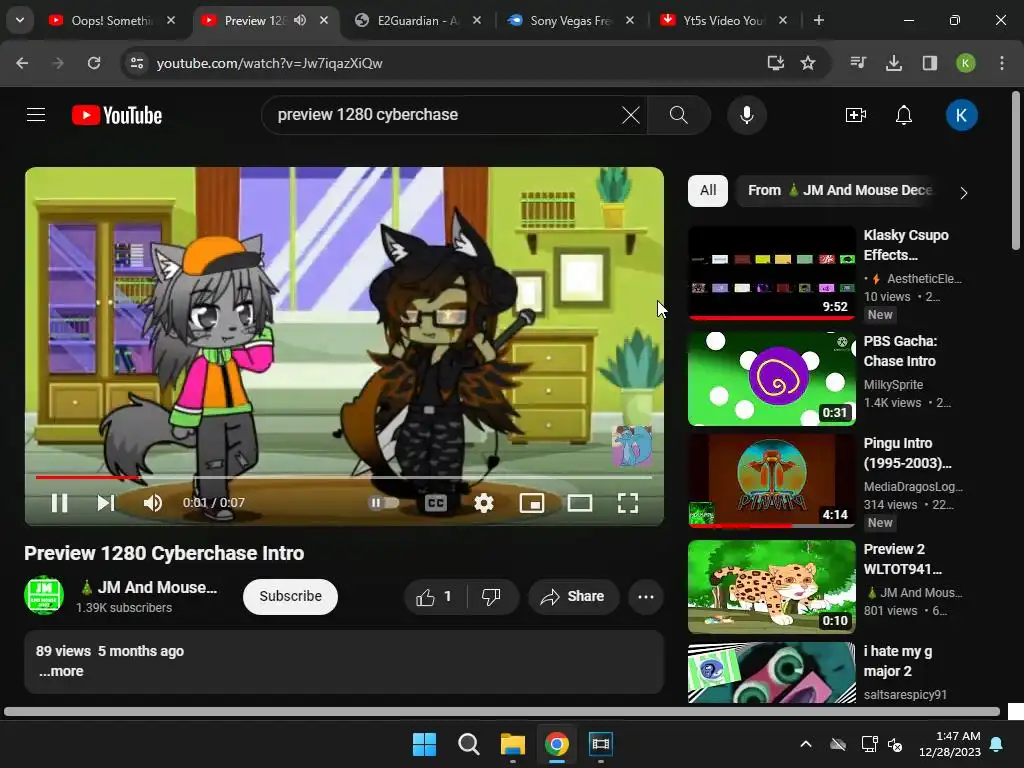Viewport: 1024px width, 768px height.
Task: Dislike the video
Action: pos(491,596)
